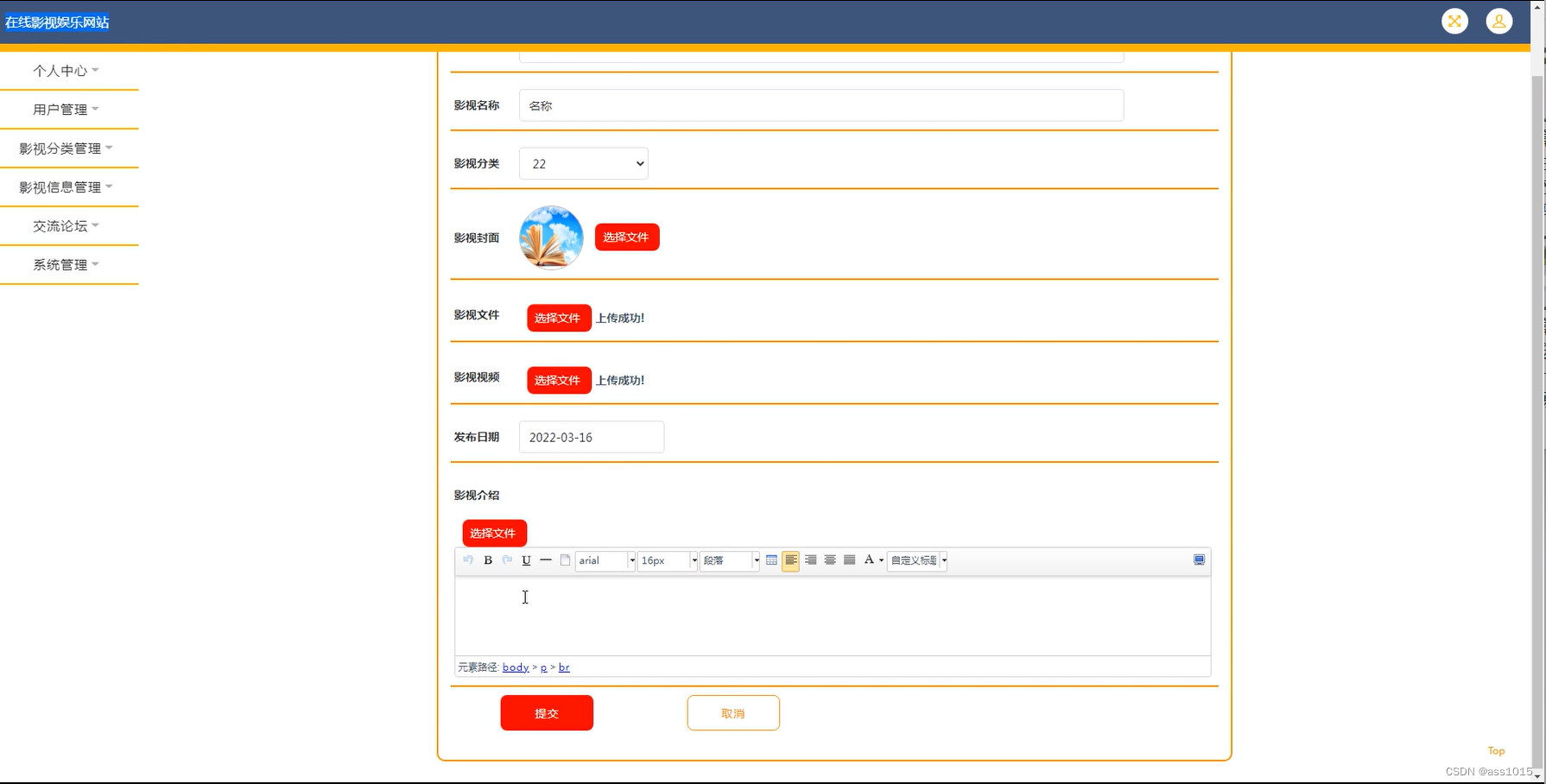Image resolution: width=1546 pixels, height=784 pixels.
Task: Open the 影视分类 dropdown showing 22
Action: click(584, 163)
